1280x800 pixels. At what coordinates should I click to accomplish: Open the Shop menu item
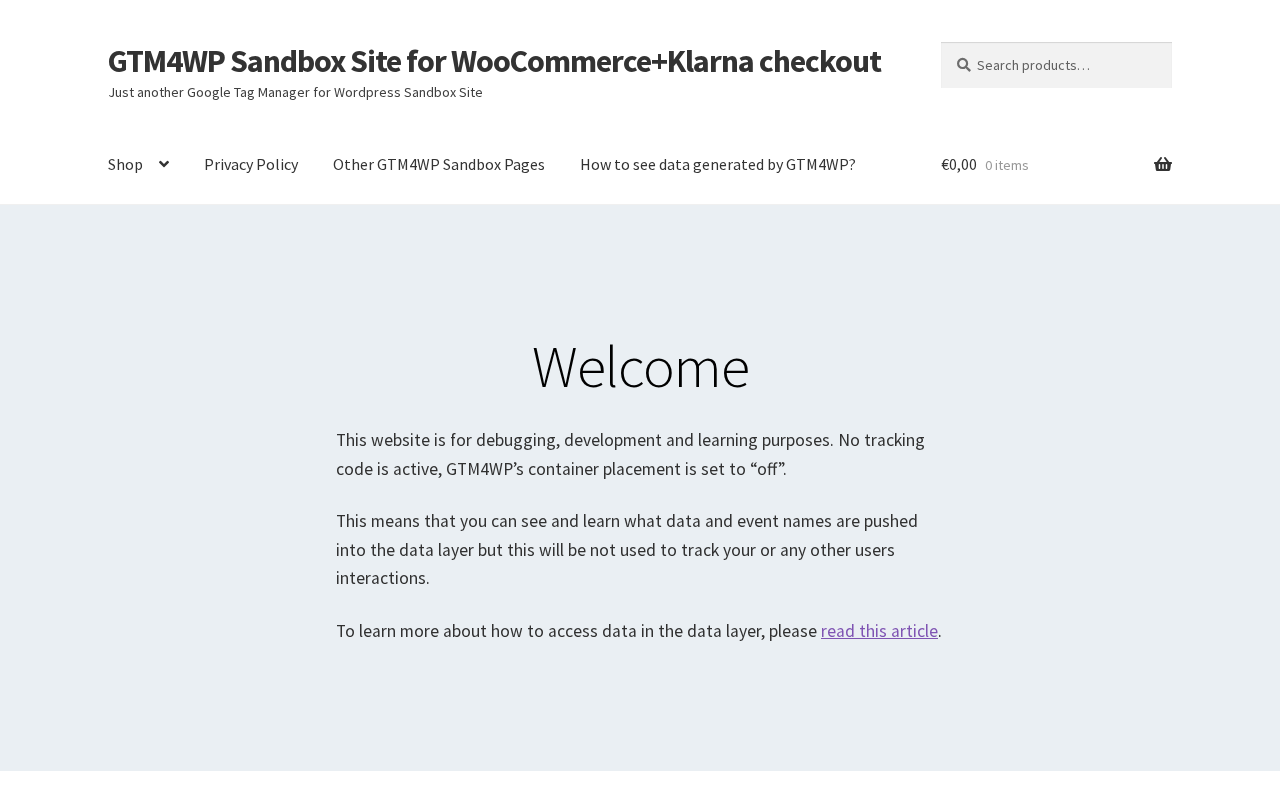125,164
